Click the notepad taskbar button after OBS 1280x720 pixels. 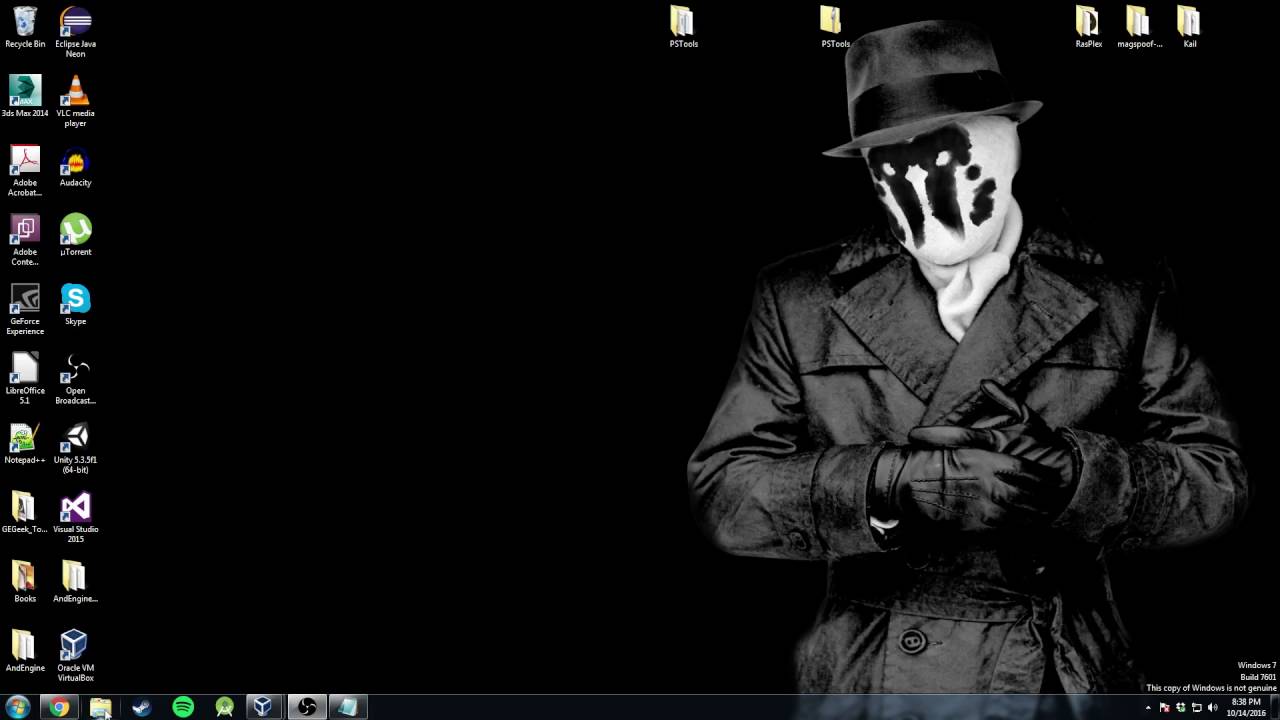(348, 707)
